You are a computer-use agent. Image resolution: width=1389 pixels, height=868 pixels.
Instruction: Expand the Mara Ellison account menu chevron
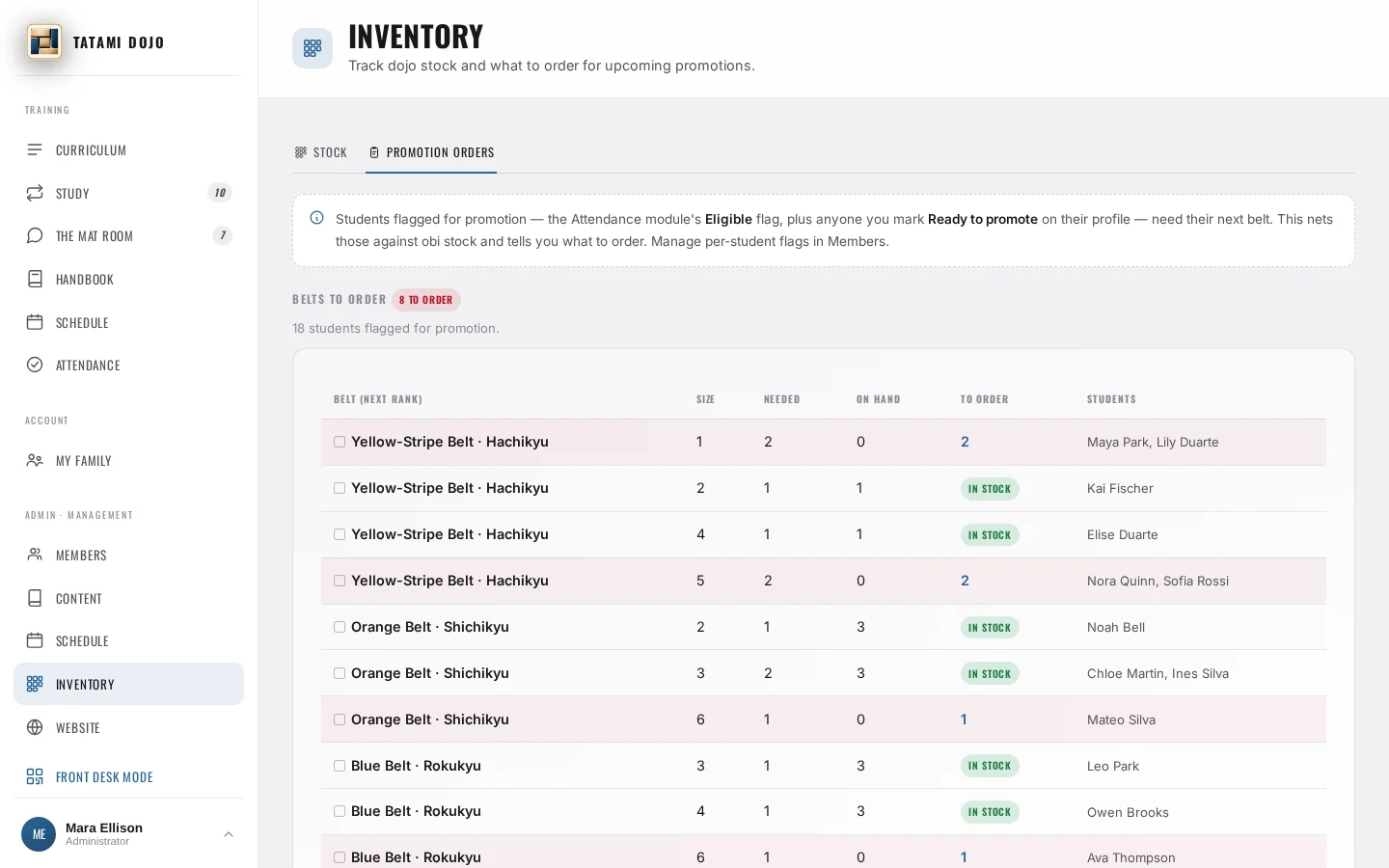coord(229,834)
